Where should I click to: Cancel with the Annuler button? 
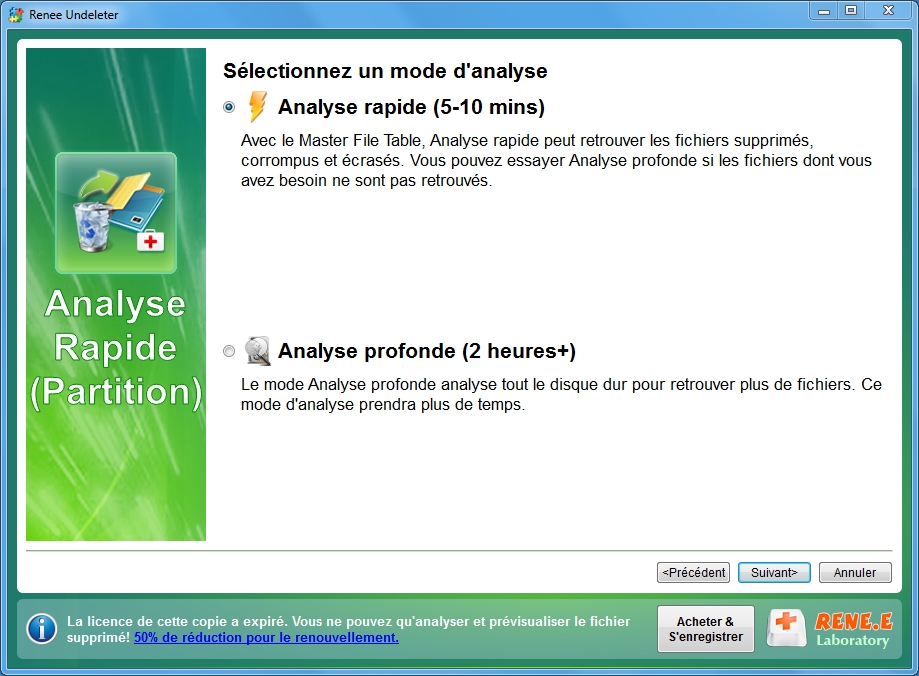pos(855,572)
